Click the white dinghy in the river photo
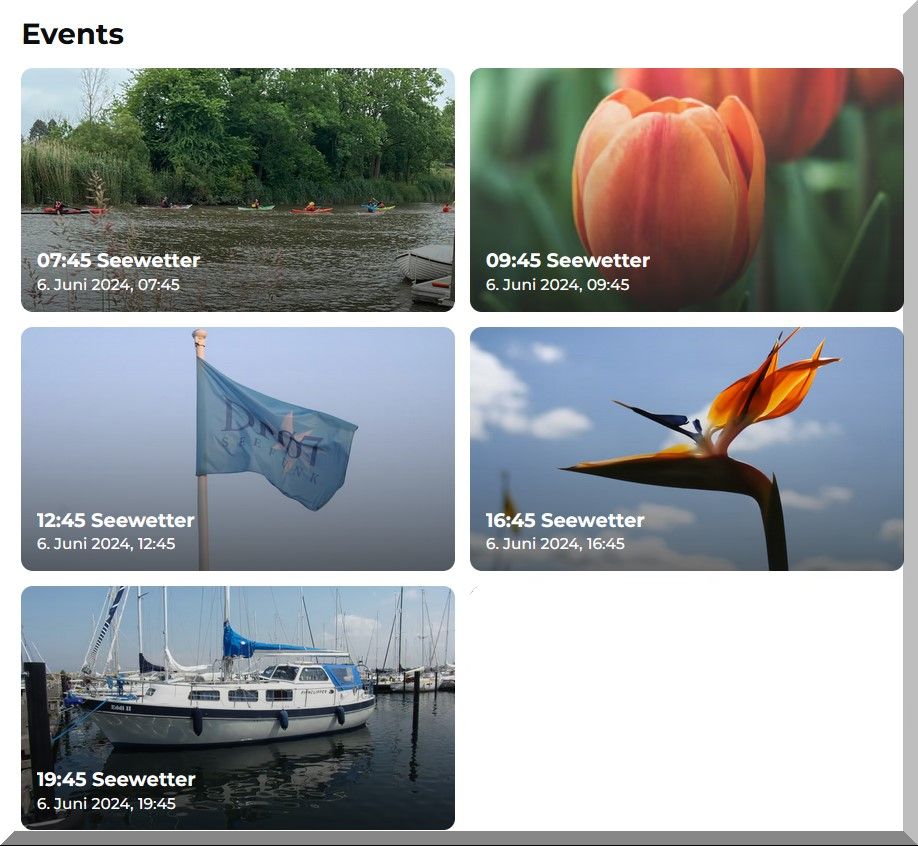 click(424, 262)
